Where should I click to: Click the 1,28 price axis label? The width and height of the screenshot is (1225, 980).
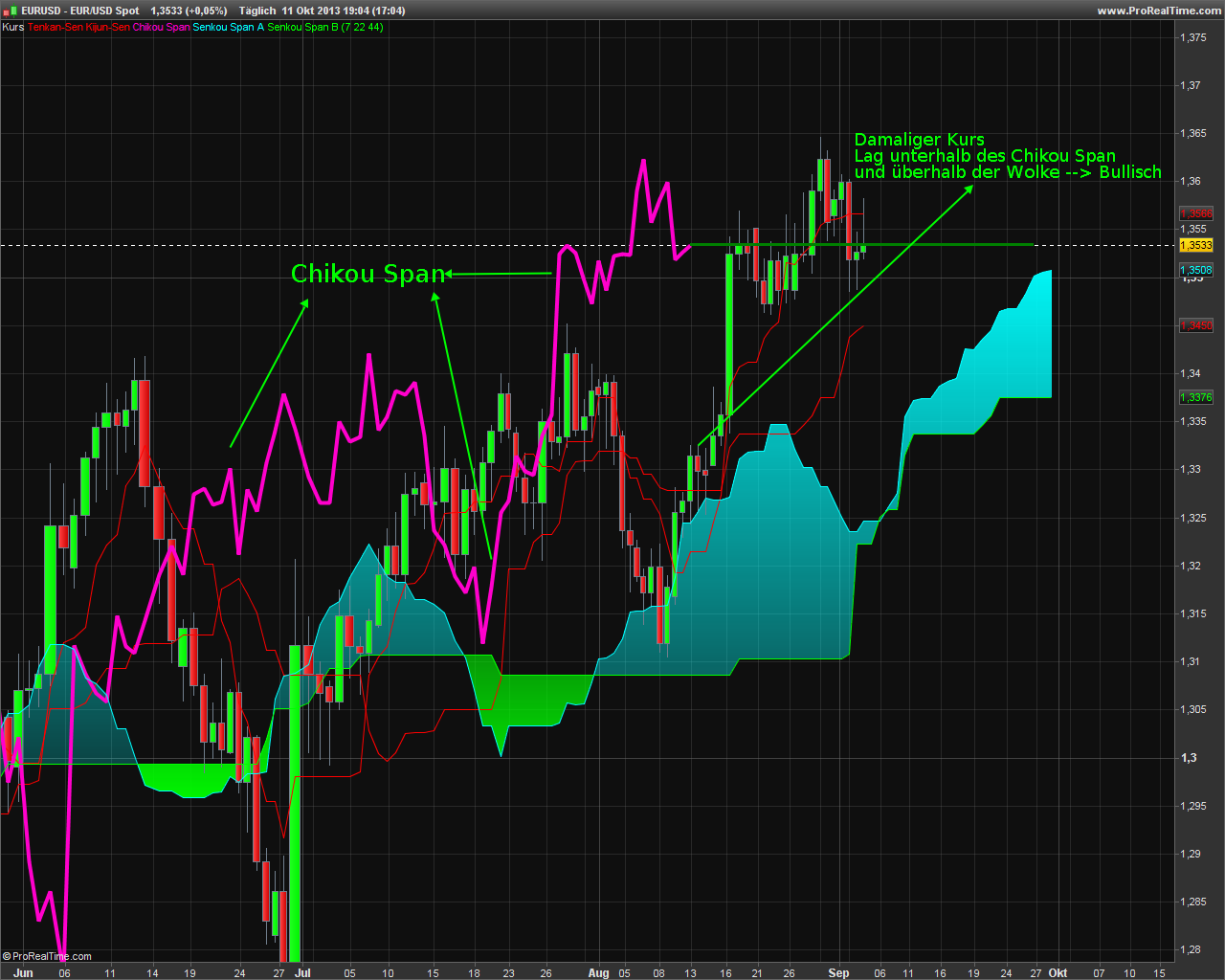coord(1191,949)
